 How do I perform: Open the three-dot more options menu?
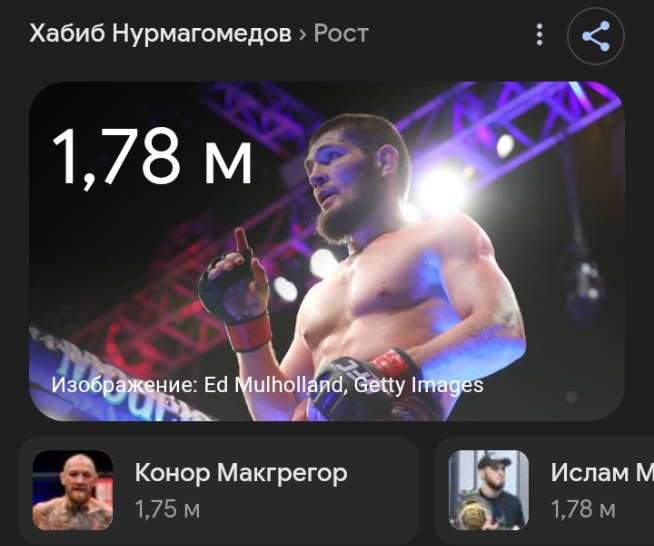point(539,34)
